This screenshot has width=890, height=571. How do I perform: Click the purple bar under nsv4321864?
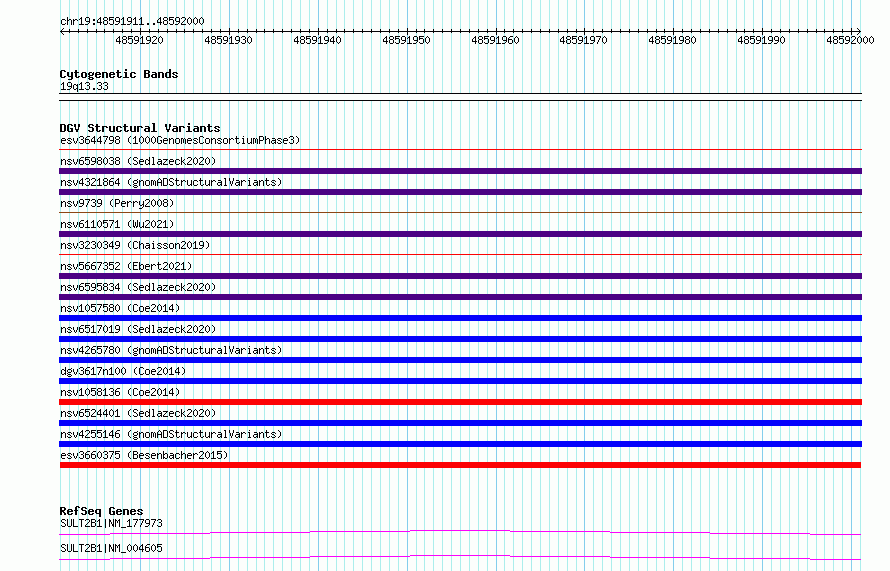point(460,192)
